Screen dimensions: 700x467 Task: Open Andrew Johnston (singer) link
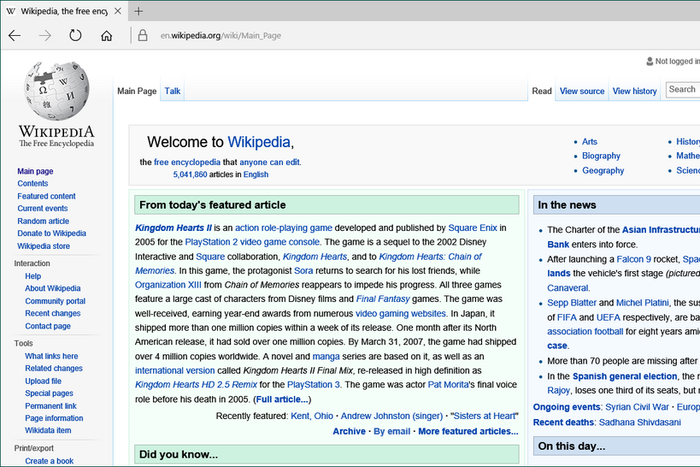click(392, 416)
